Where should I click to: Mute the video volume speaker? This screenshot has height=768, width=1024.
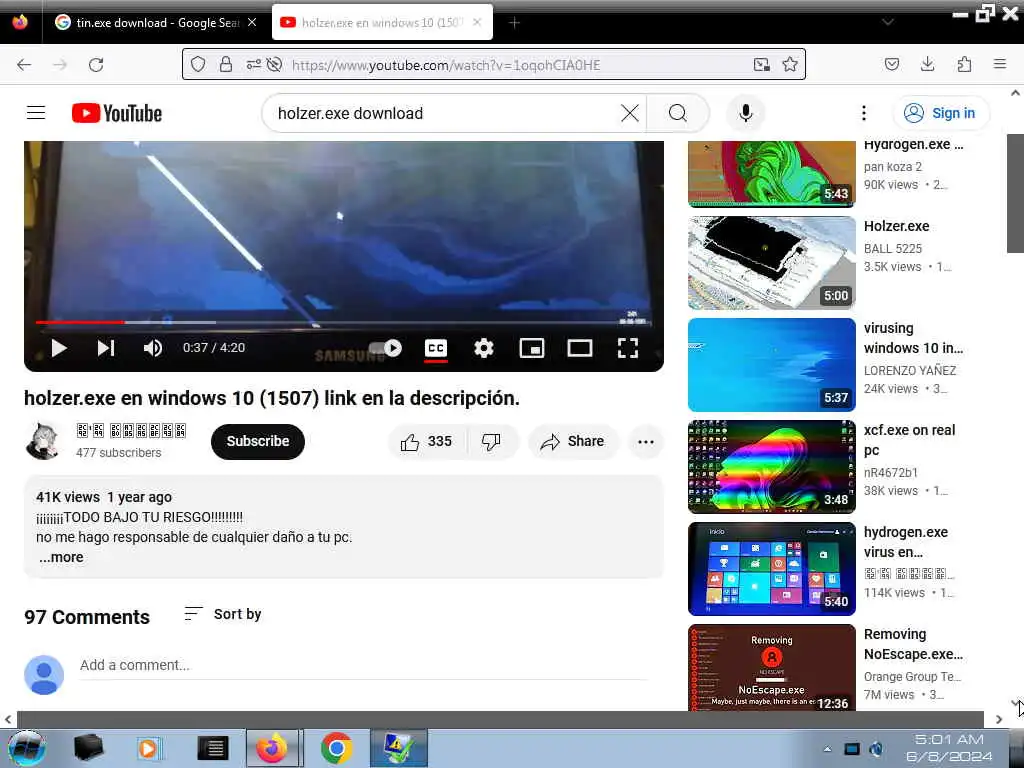pos(153,348)
